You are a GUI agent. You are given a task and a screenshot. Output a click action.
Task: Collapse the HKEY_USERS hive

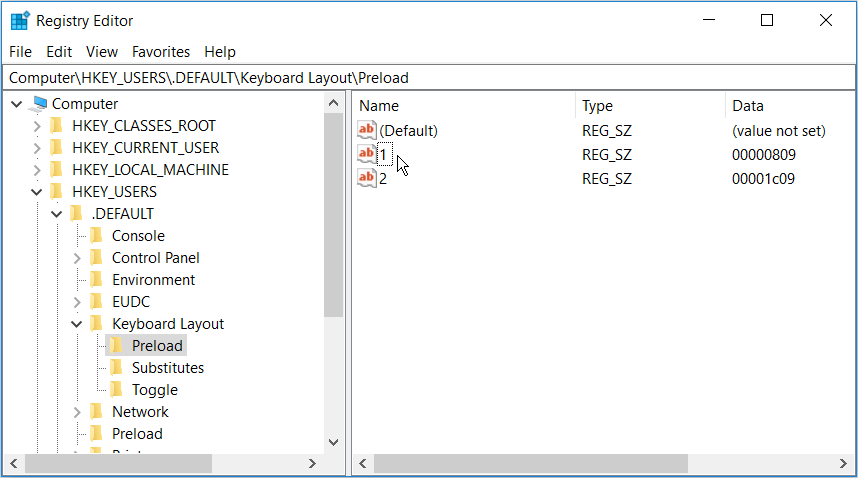tap(37, 192)
